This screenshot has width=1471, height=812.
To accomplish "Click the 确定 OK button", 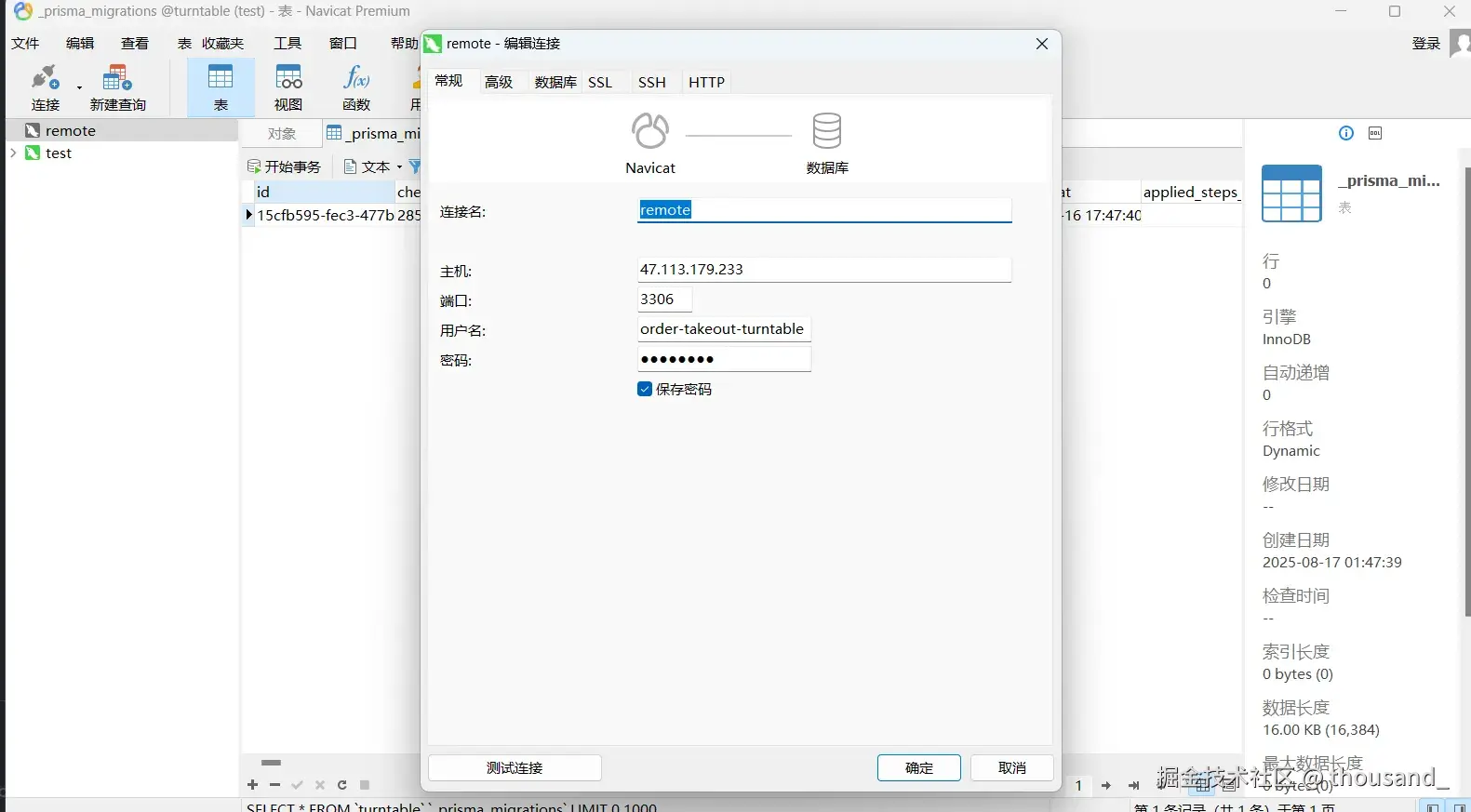I will click(x=919, y=767).
